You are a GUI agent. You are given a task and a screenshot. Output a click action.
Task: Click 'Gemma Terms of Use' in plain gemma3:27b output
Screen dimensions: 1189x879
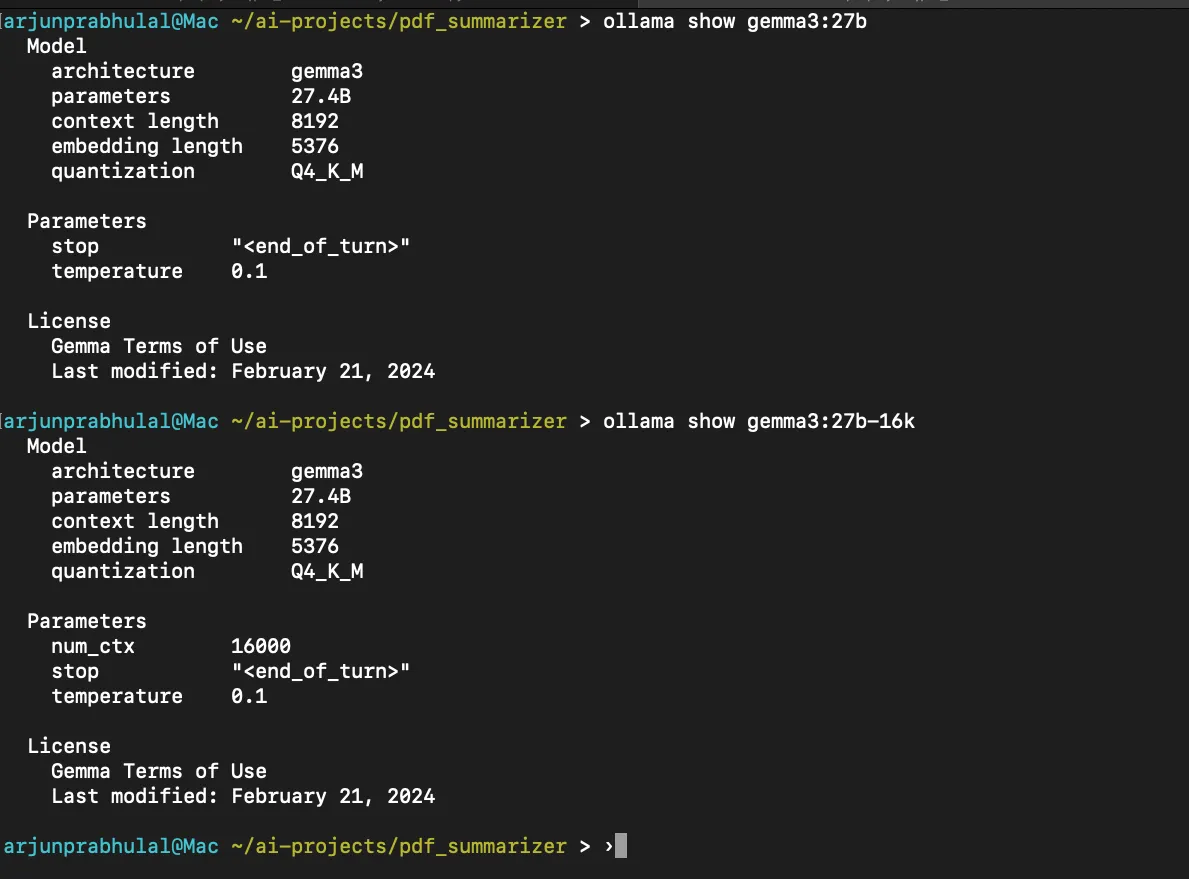(158, 347)
